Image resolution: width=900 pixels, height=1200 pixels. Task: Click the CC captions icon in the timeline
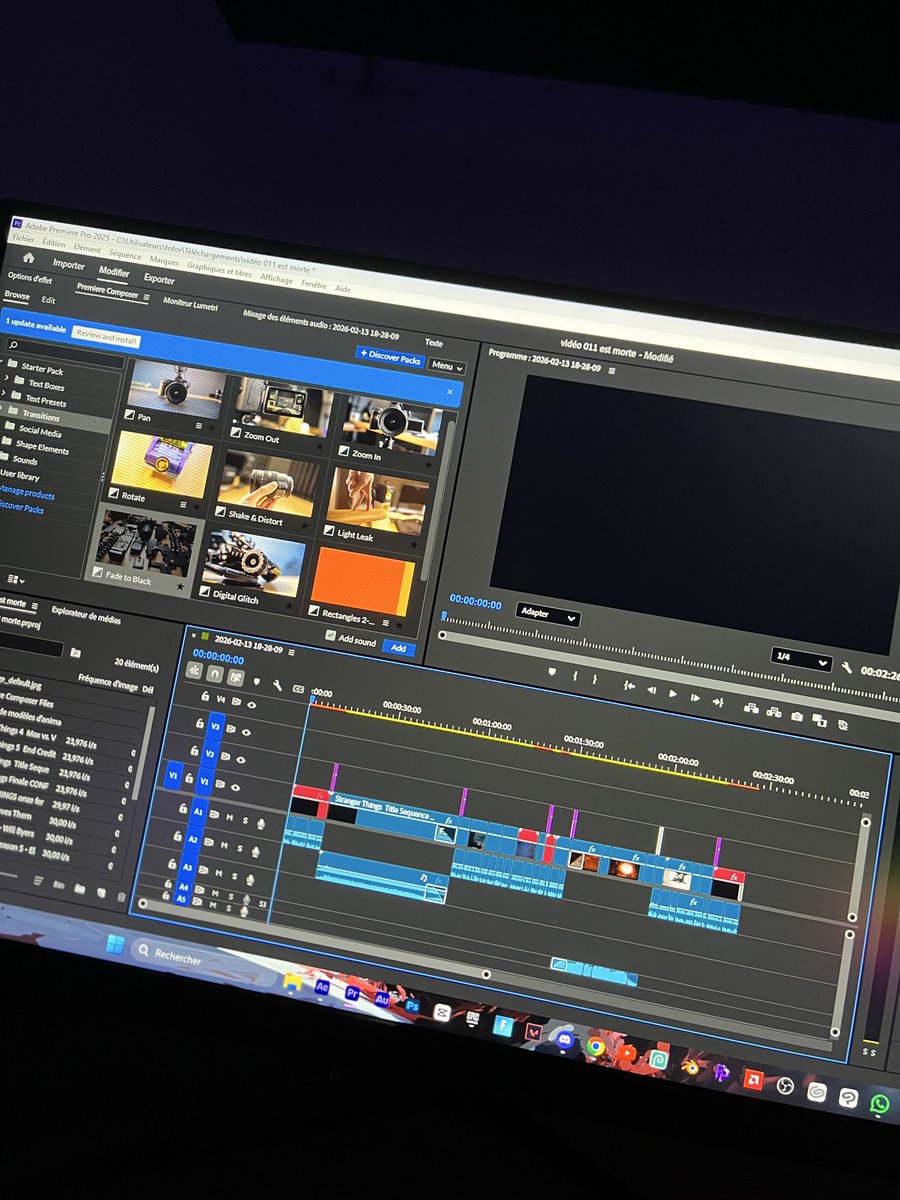(x=298, y=688)
